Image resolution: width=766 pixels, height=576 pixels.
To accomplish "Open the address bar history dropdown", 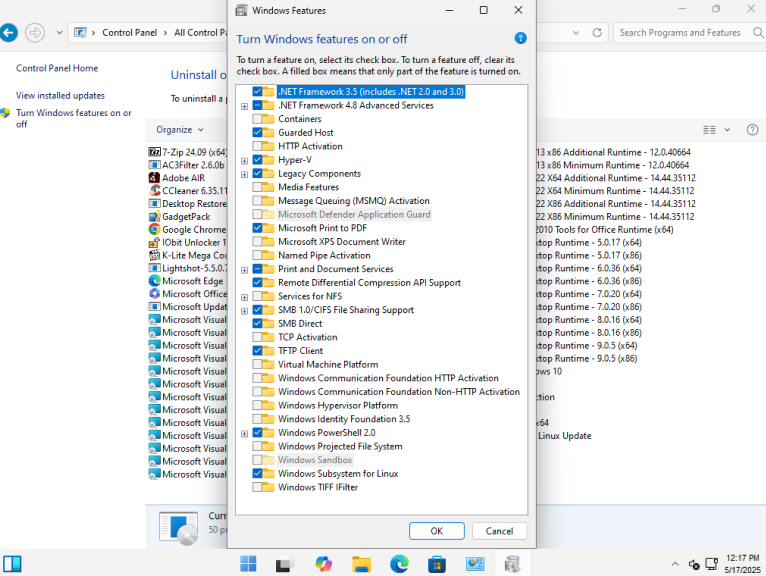I will [x=576, y=33].
